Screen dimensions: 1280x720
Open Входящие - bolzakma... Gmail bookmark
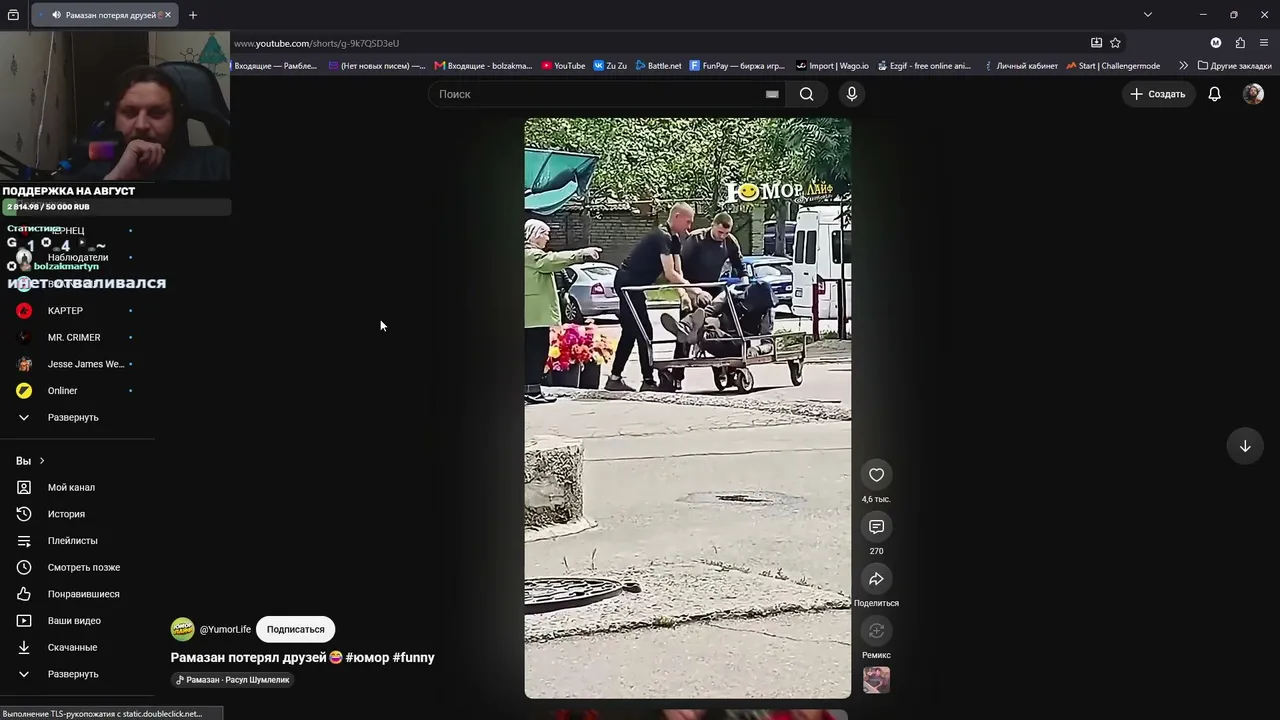click(x=484, y=66)
